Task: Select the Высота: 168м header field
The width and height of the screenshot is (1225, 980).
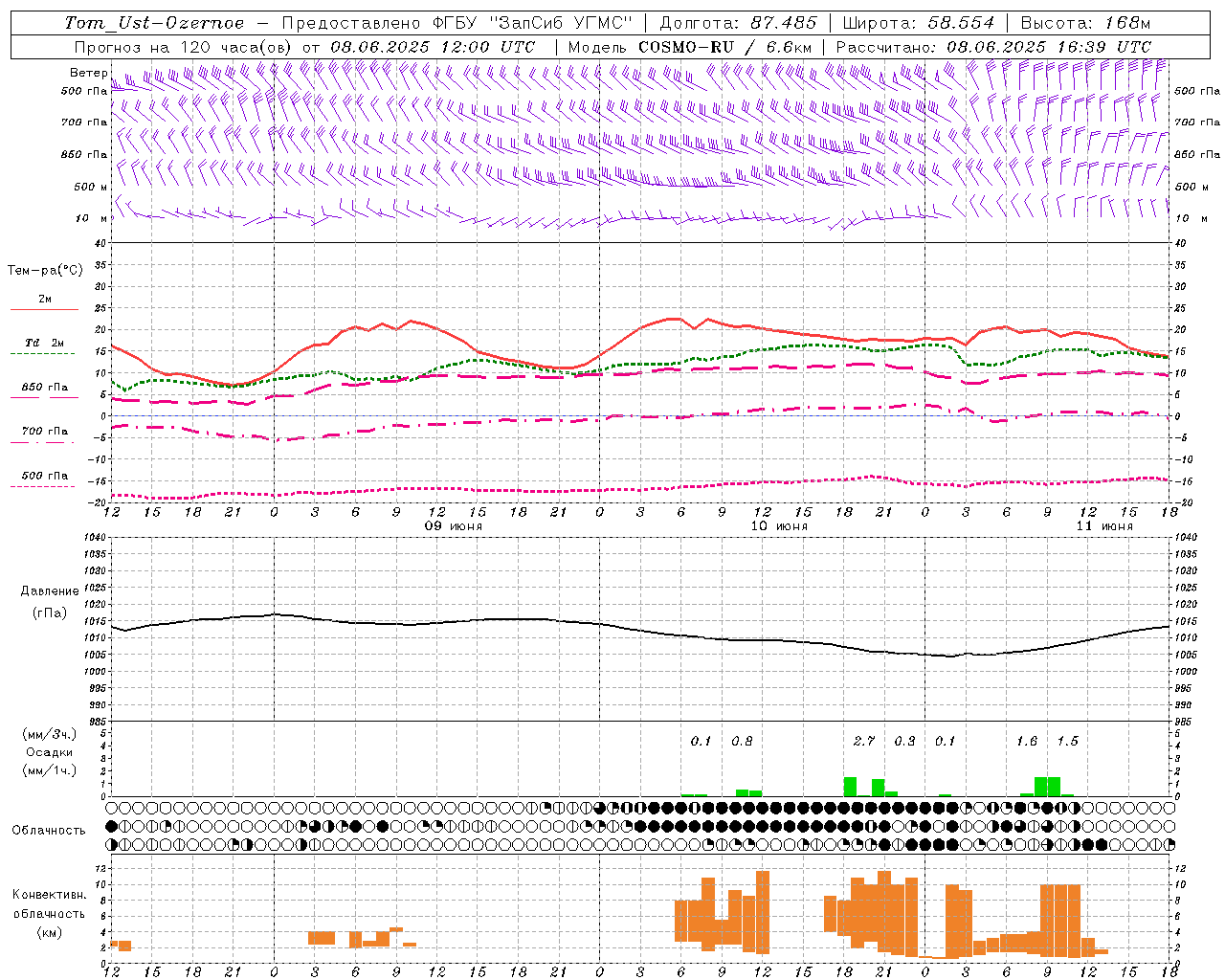Action: click(x=1085, y=23)
